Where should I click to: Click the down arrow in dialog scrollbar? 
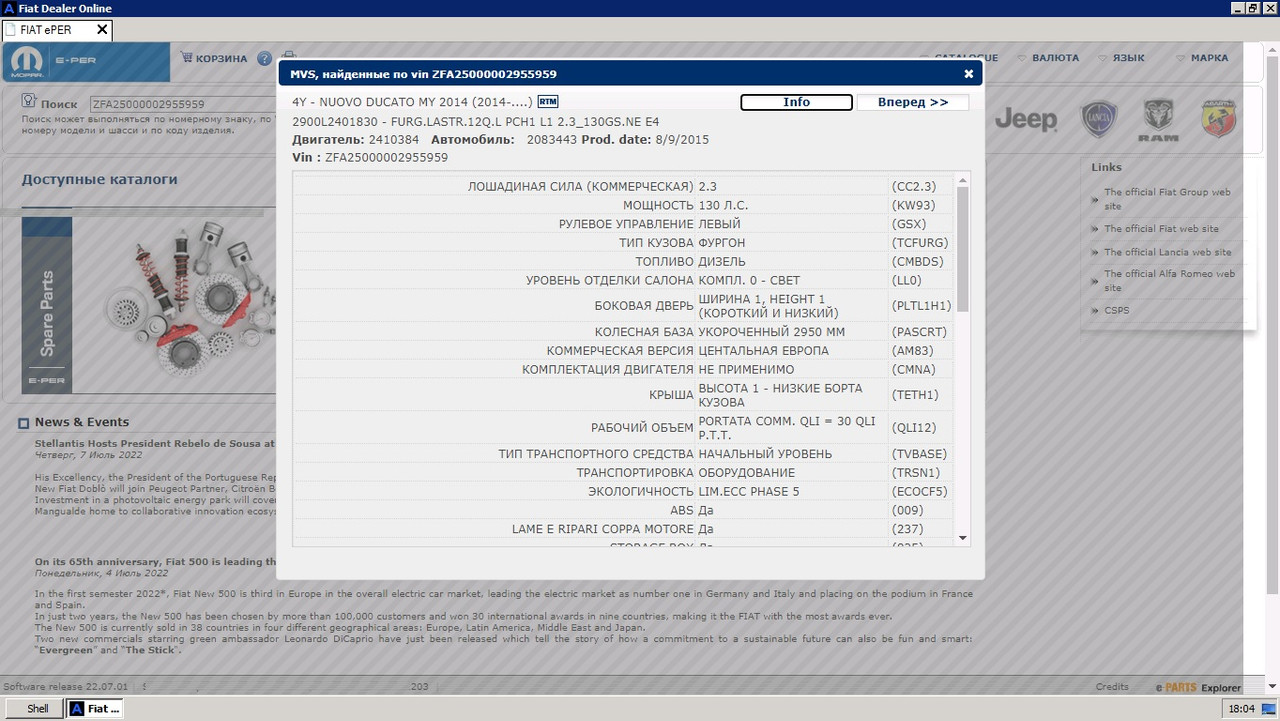963,538
